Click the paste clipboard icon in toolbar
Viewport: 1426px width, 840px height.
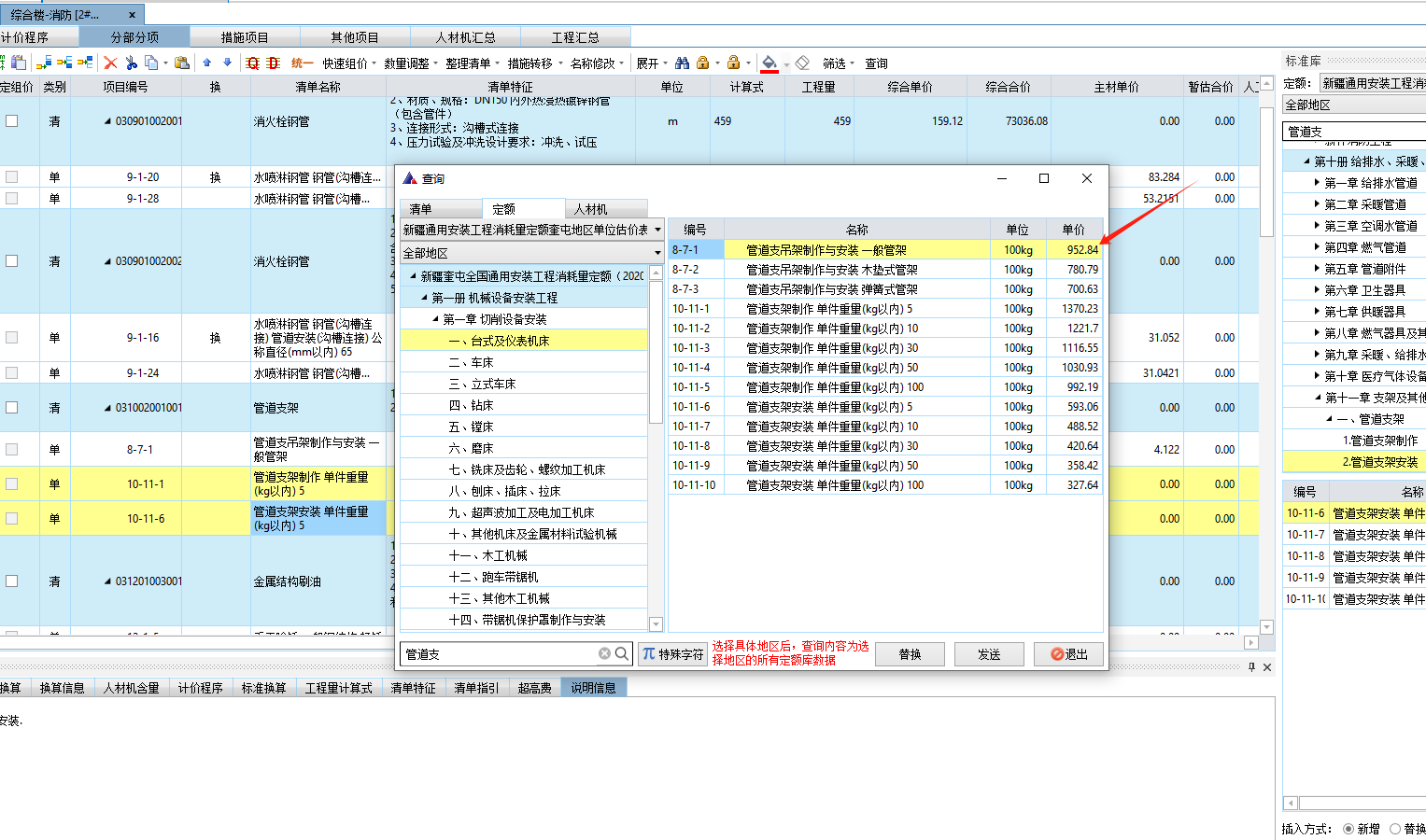pos(182,63)
